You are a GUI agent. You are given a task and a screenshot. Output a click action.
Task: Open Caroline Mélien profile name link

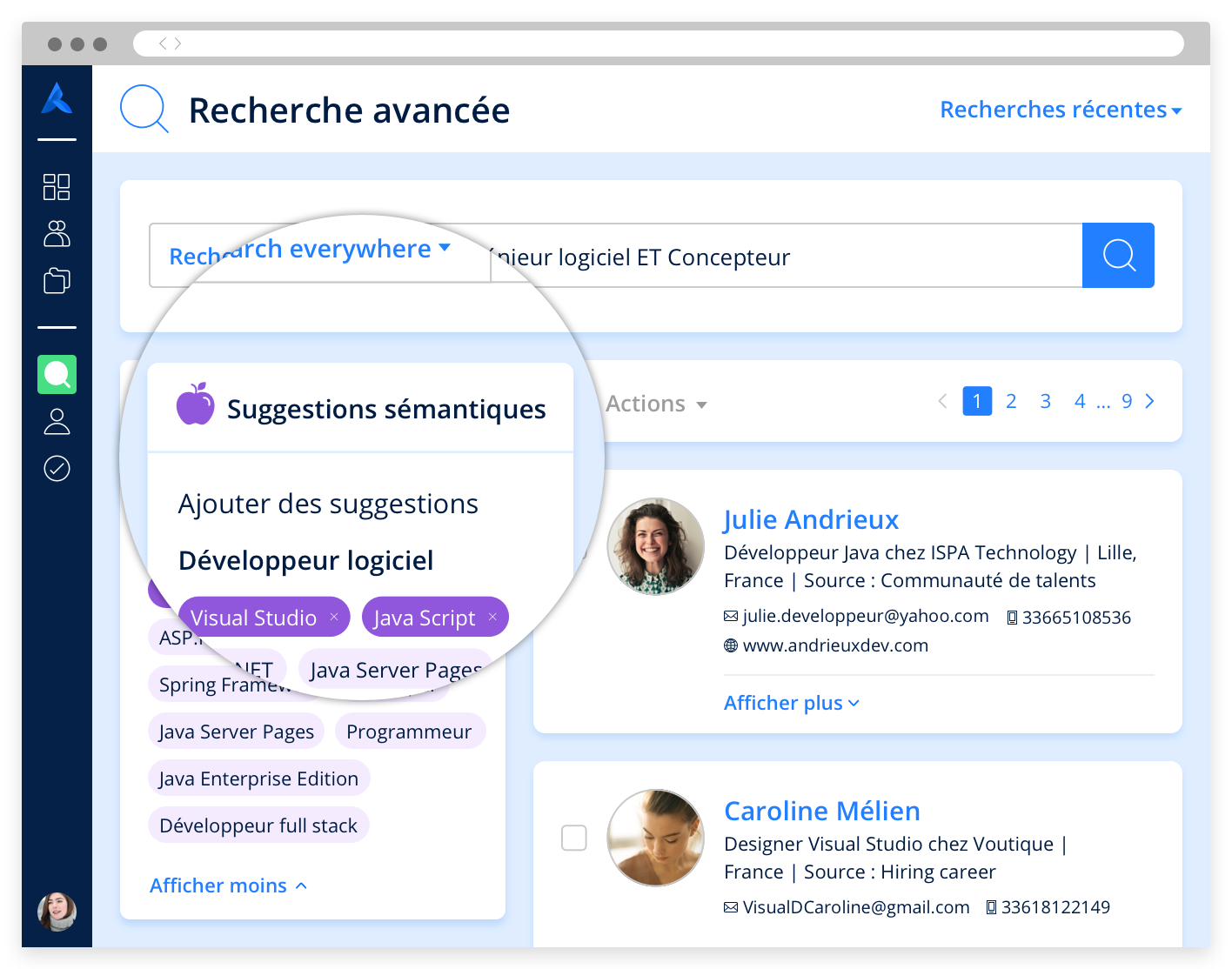822,811
